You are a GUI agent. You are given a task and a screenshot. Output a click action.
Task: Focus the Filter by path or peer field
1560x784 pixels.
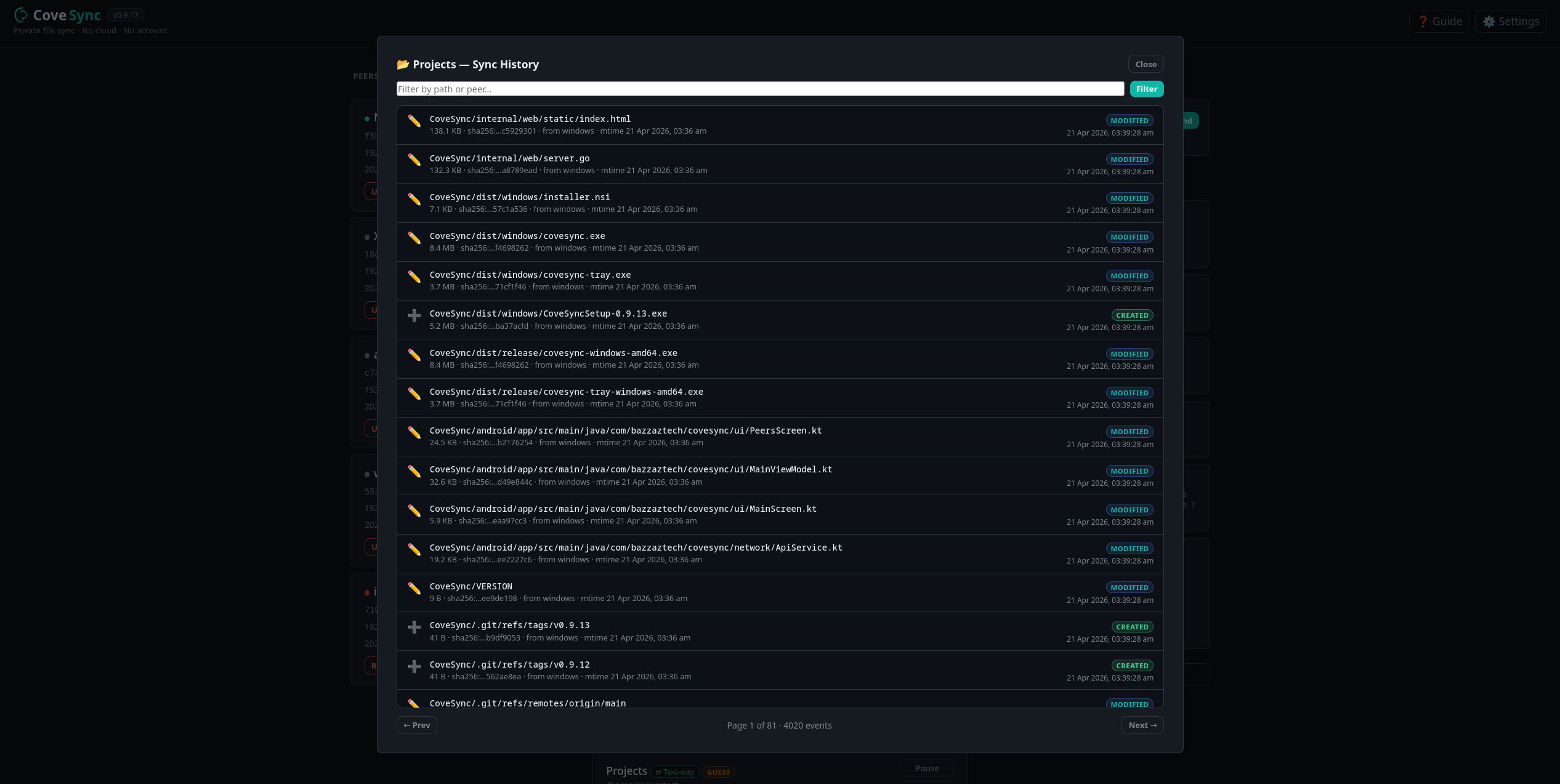[x=760, y=89]
